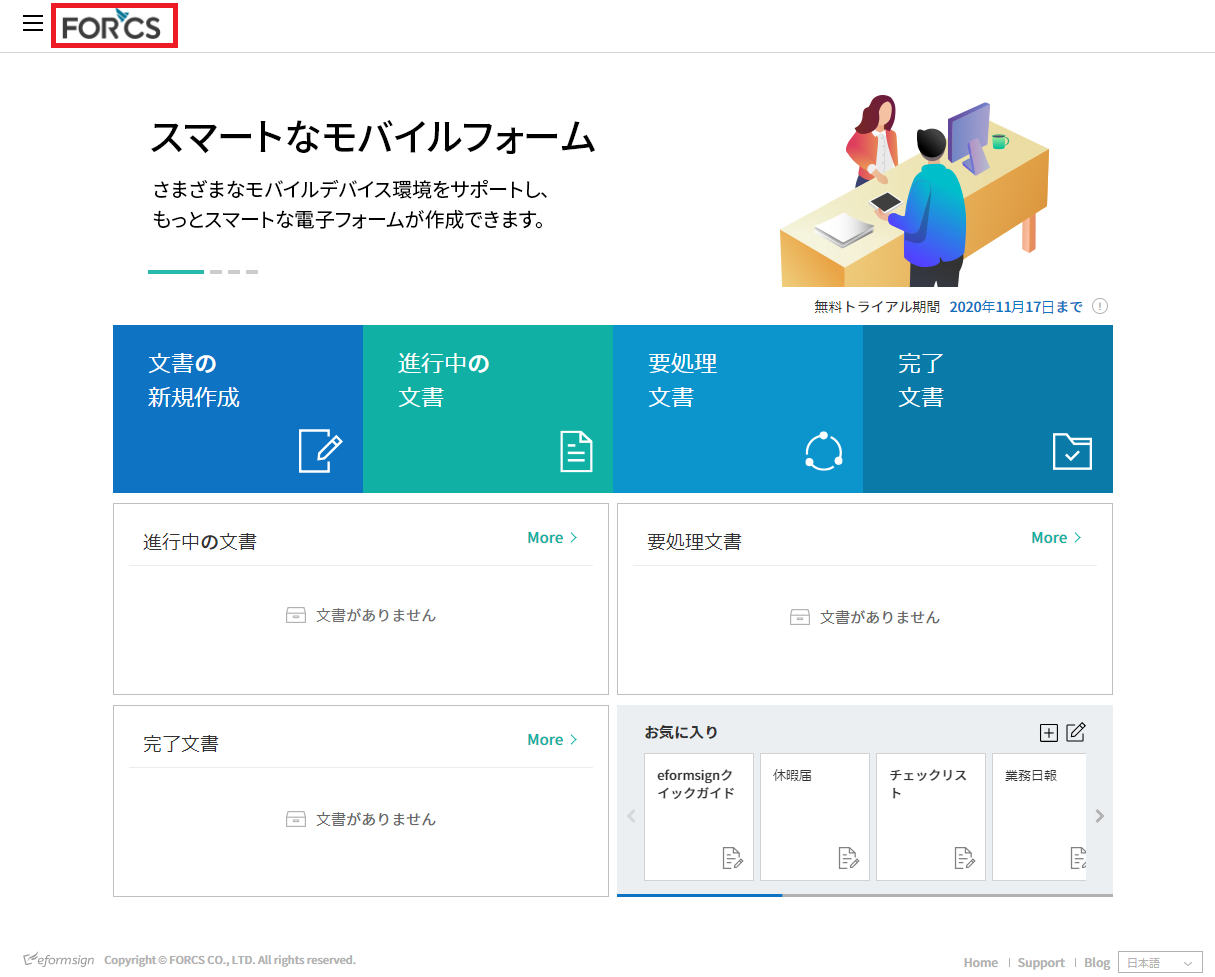The width and height of the screenshot is (1215, 977).
Task: Click the pencil icon on 新規作成 tile
Action: 320,450
